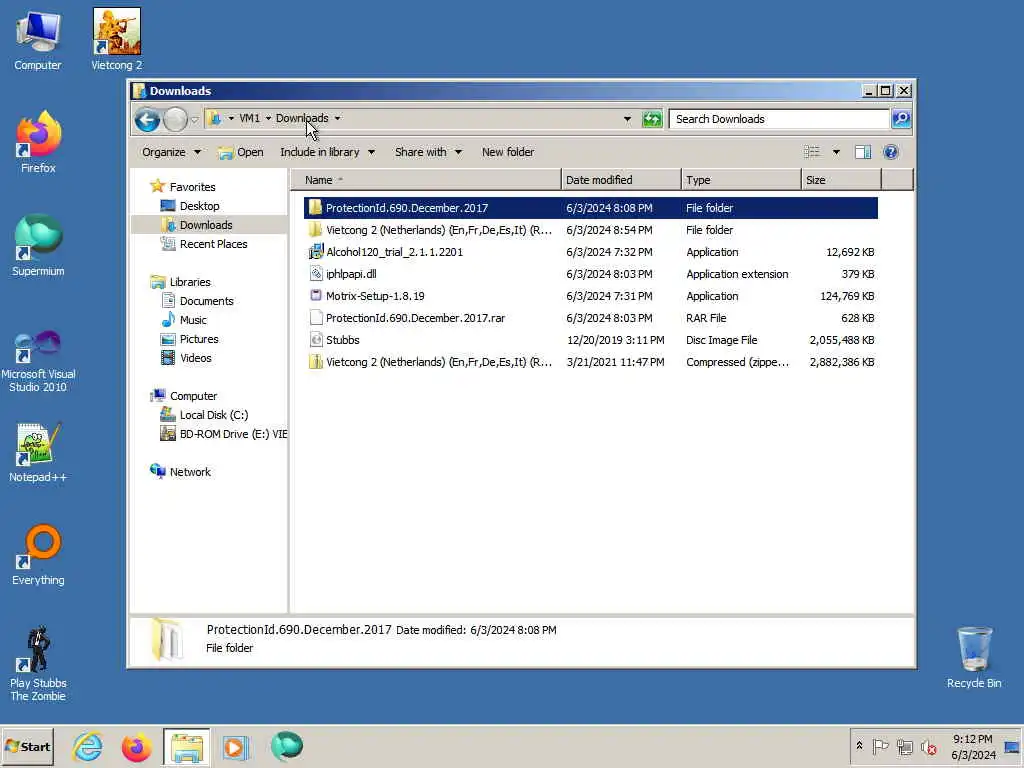The height and width of the screenshot is (768, 1024).
Task: Click the Windows Explorer taskbar button
Action: [x=186, y=747]
